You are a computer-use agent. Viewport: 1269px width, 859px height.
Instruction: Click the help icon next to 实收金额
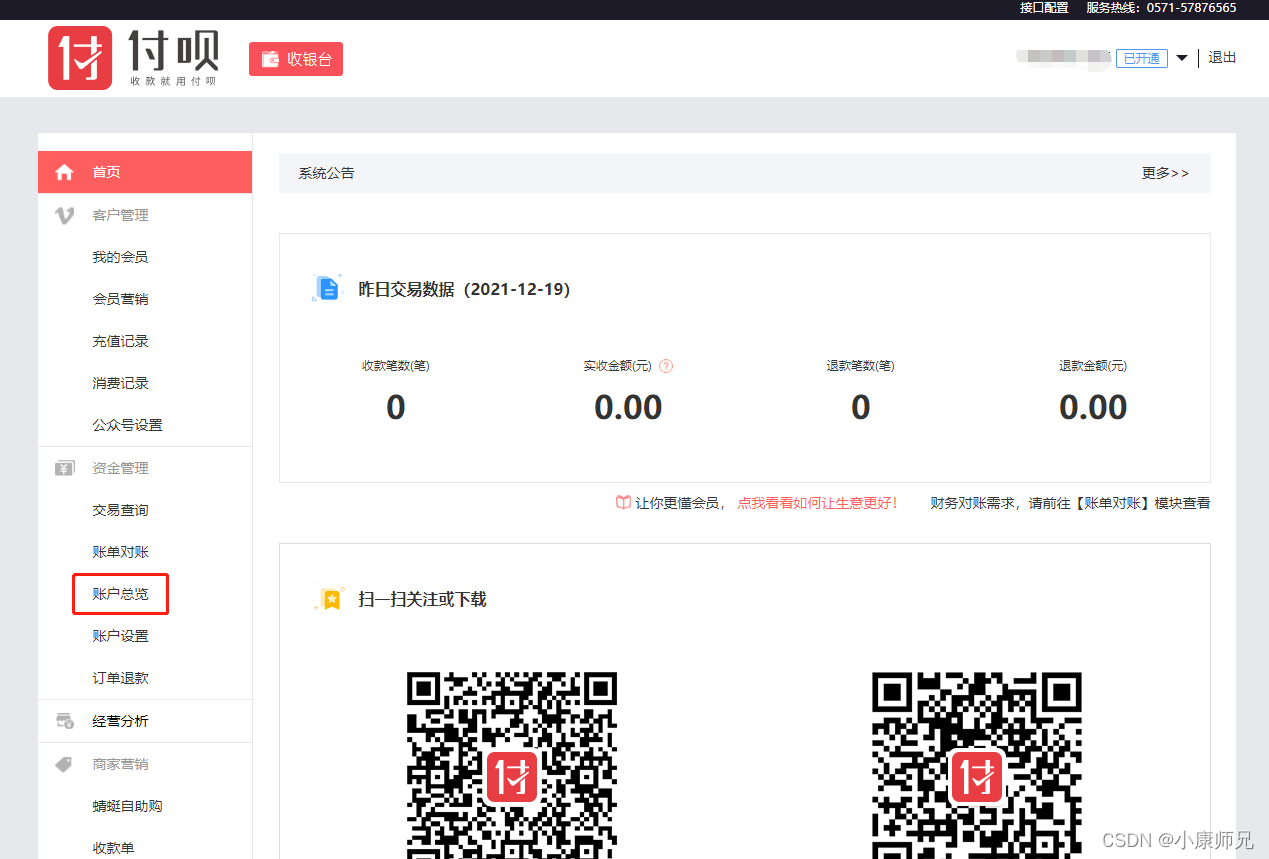tap(666, 366)
